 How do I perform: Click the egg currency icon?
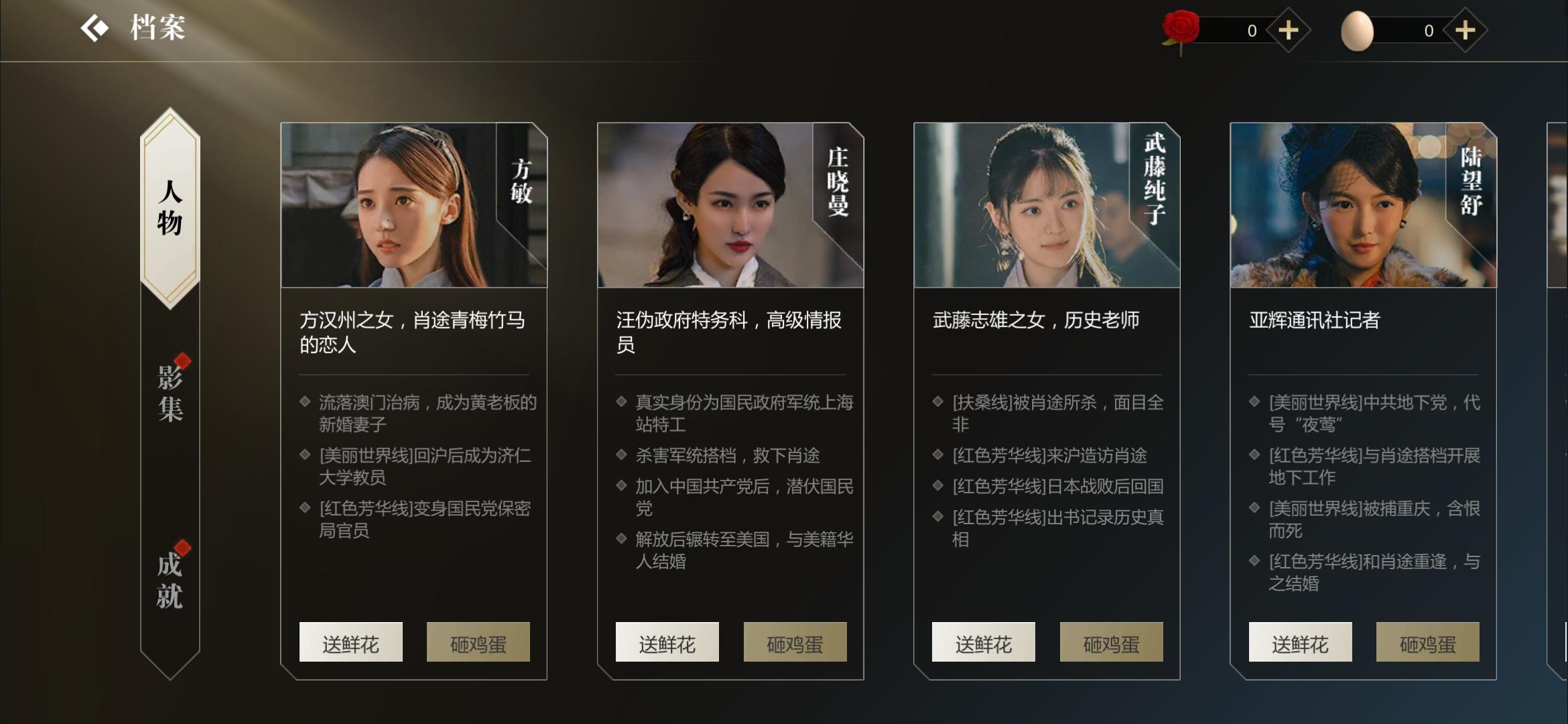click(x=1357, y=31)
